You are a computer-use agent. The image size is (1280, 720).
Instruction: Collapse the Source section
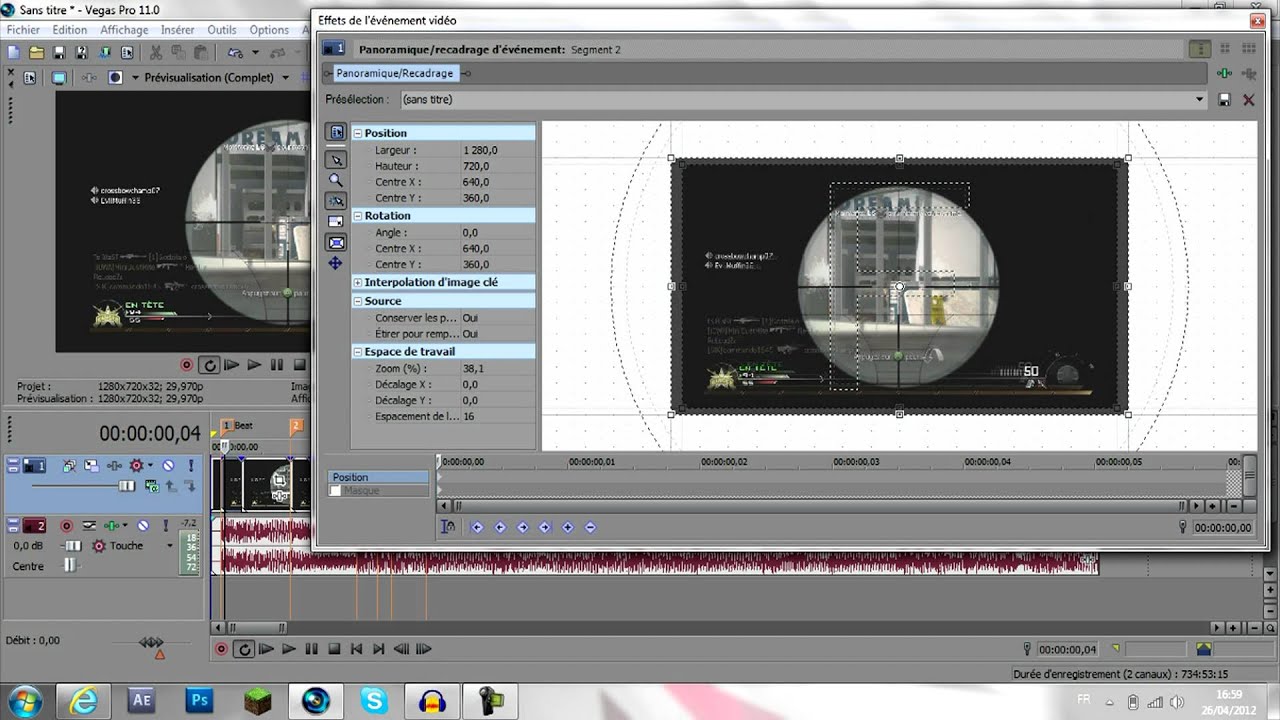tap(358, 301)
